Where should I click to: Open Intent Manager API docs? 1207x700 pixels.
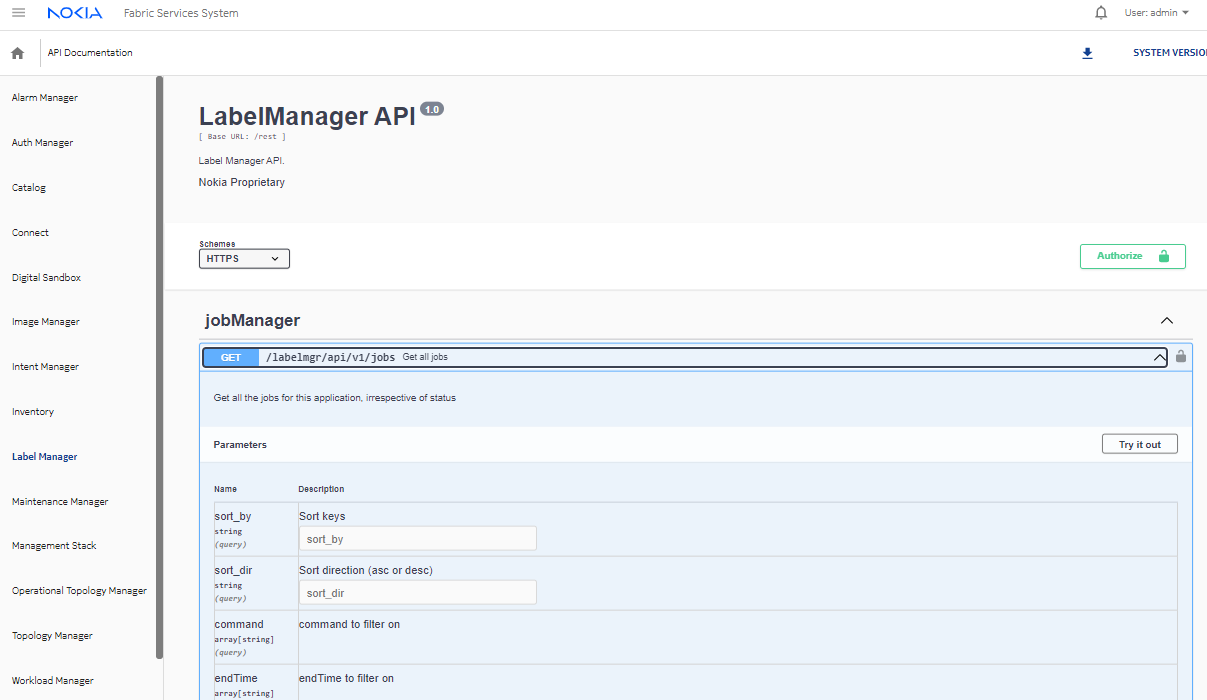pos(45,367)
